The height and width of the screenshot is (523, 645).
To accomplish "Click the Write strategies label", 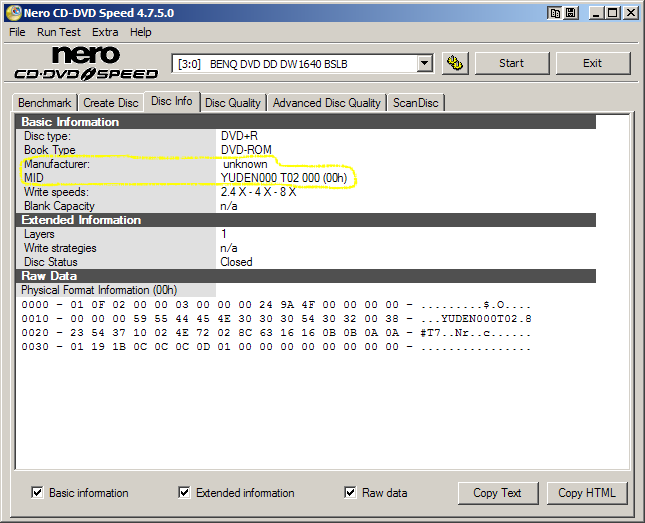I will 60,248.
